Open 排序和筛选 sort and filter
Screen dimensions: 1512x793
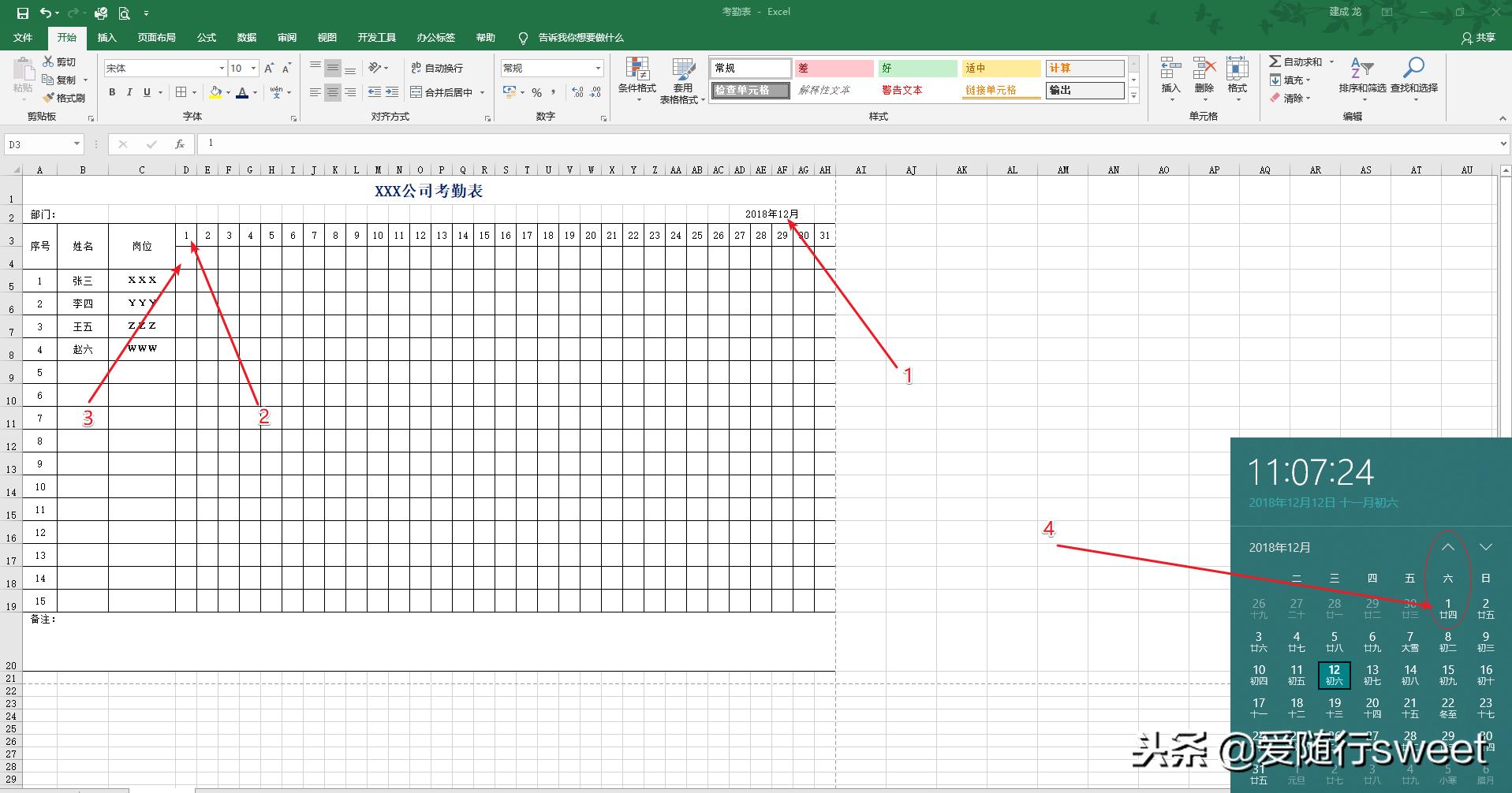[x=1362, y=79]
